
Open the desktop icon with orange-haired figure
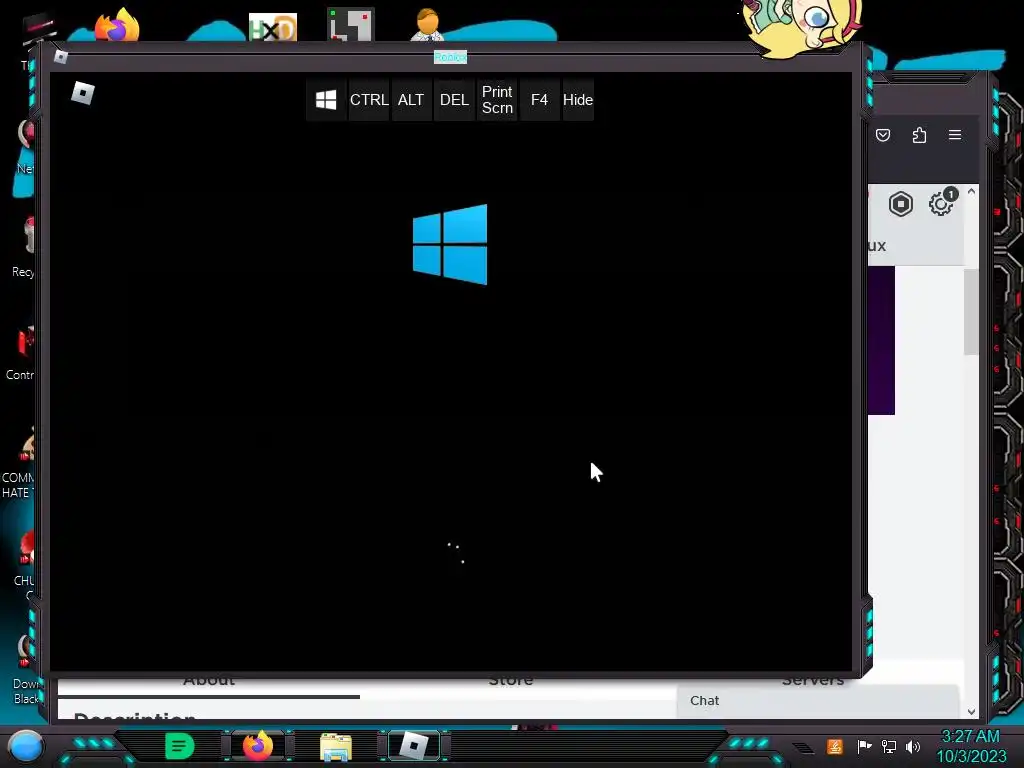(x=428, y=25)
